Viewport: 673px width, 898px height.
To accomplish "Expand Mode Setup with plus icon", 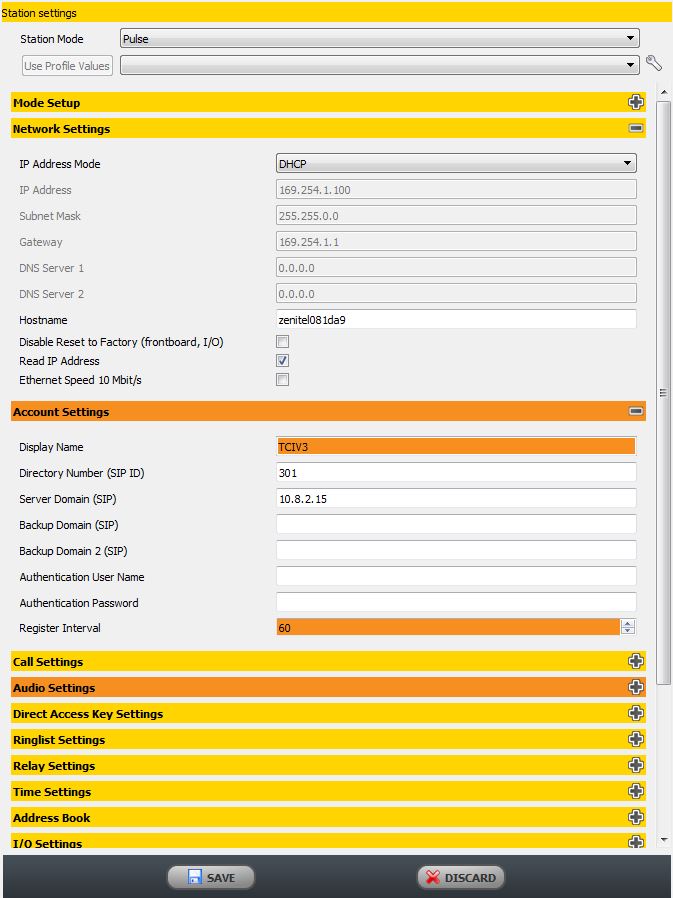I will 635,103.
